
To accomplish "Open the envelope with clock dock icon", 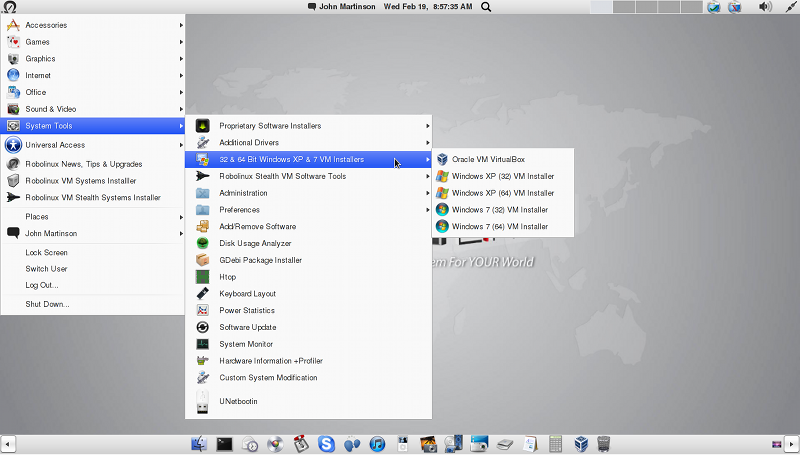I will click(250, 444).
